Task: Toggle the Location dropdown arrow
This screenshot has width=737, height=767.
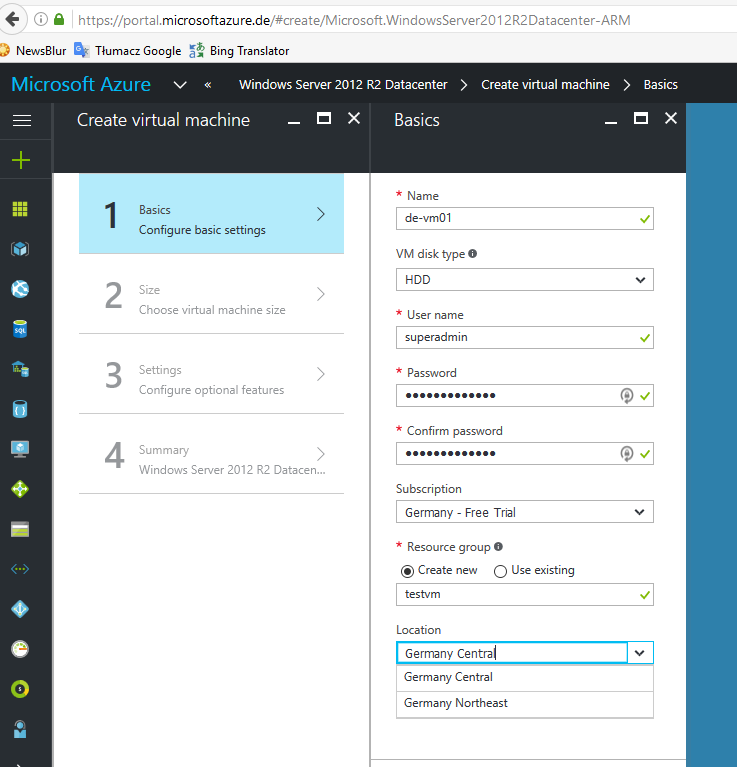Action: [x=640, y=653]
